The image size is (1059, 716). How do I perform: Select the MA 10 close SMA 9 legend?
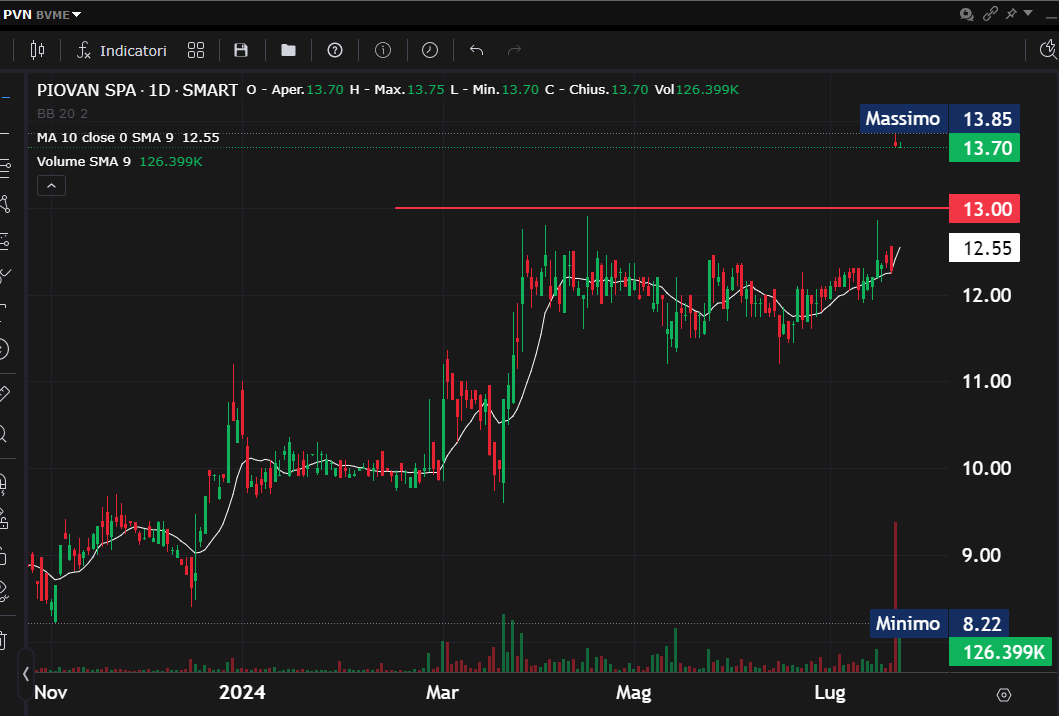coord(127,138)
